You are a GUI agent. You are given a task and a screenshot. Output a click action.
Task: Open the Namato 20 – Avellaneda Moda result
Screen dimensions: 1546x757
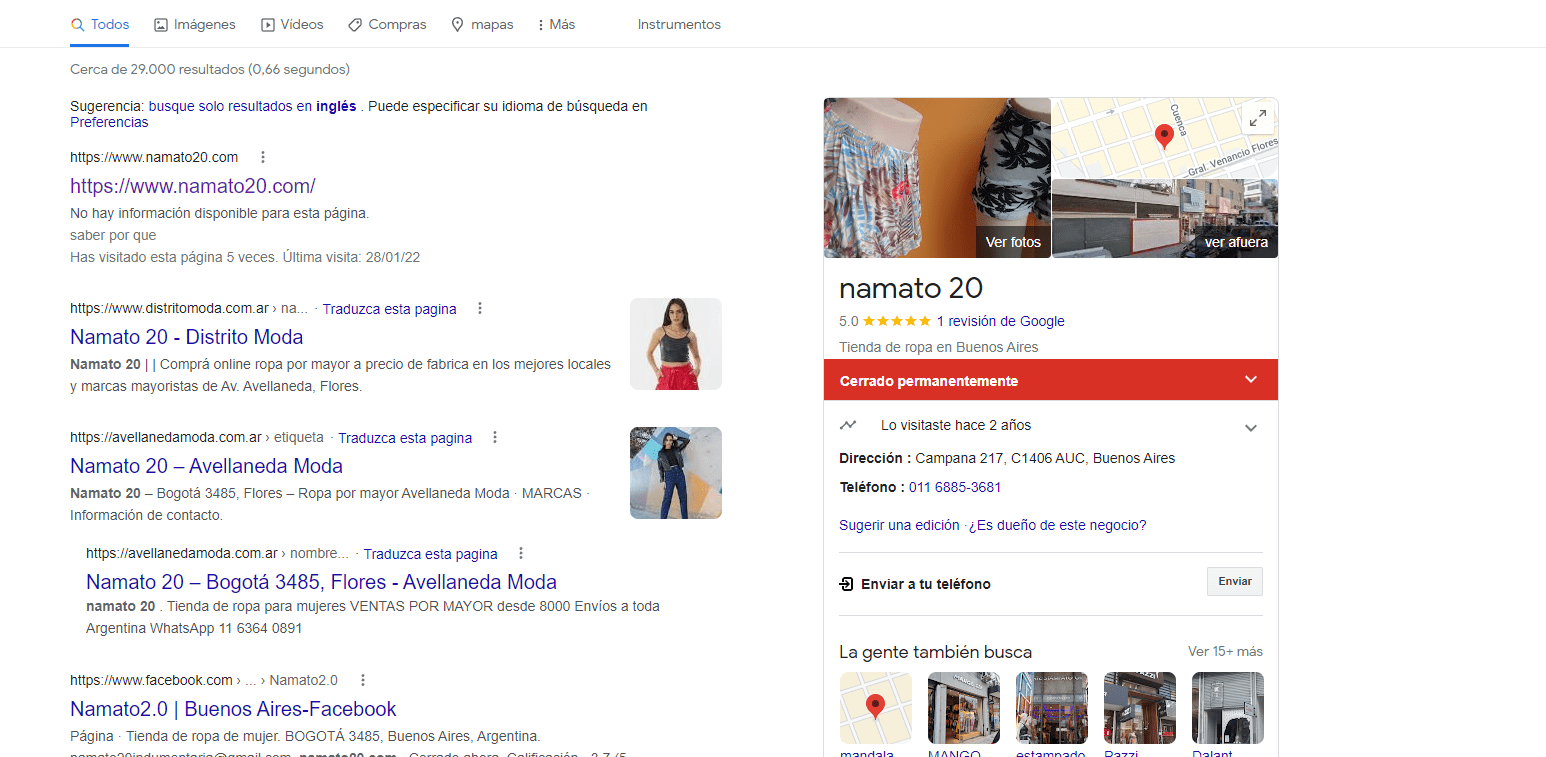tap(206, 466)
